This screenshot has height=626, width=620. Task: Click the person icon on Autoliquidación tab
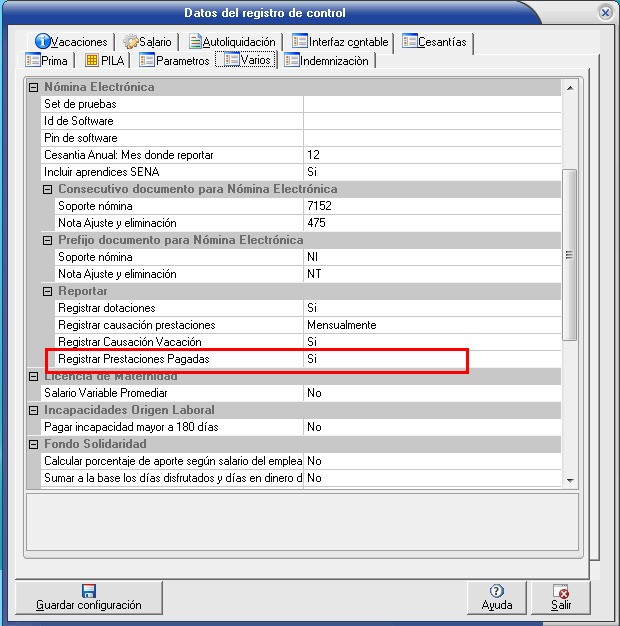pyautogui.click(x=194, y=42)
